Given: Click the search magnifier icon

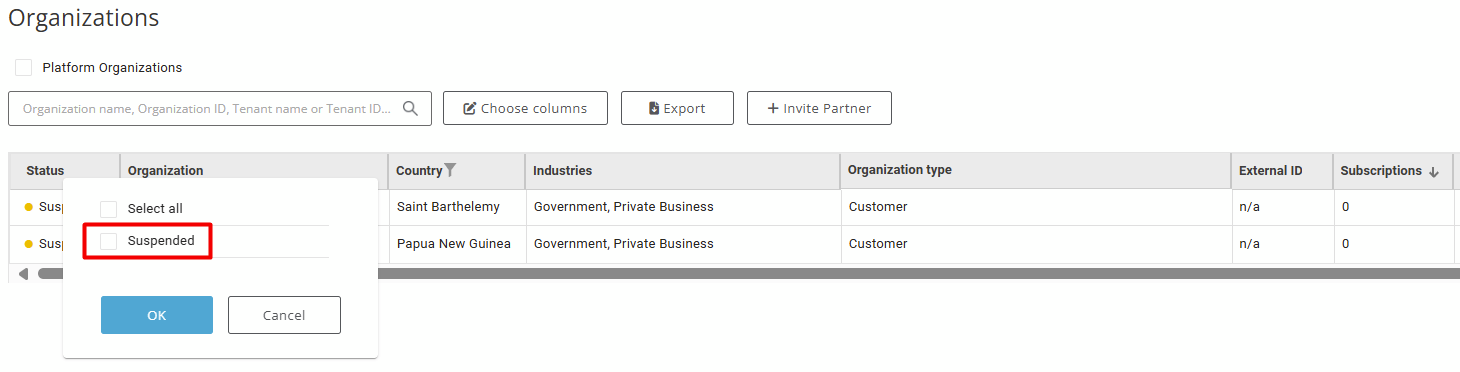Looking at the screenshot, I should coord(410,109).
